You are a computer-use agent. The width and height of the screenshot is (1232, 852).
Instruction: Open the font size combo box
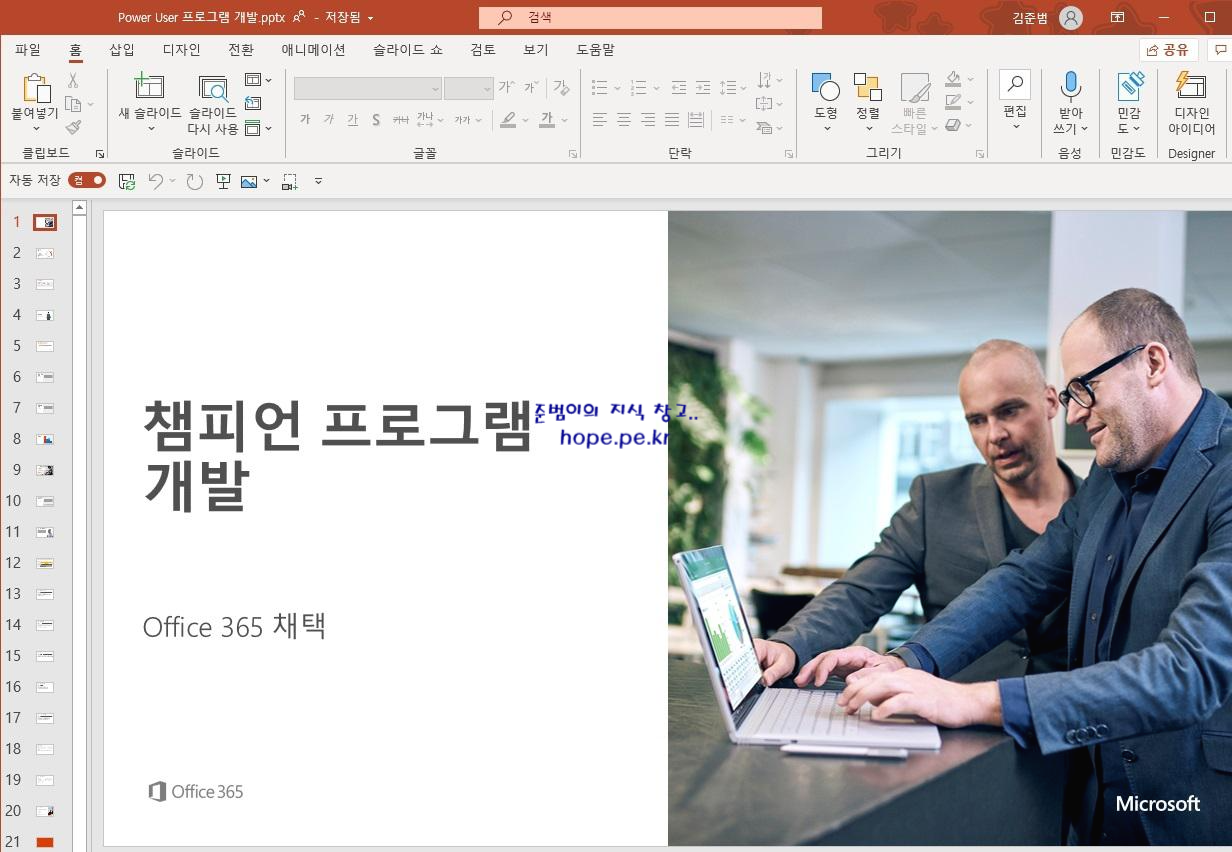[468, 89]
